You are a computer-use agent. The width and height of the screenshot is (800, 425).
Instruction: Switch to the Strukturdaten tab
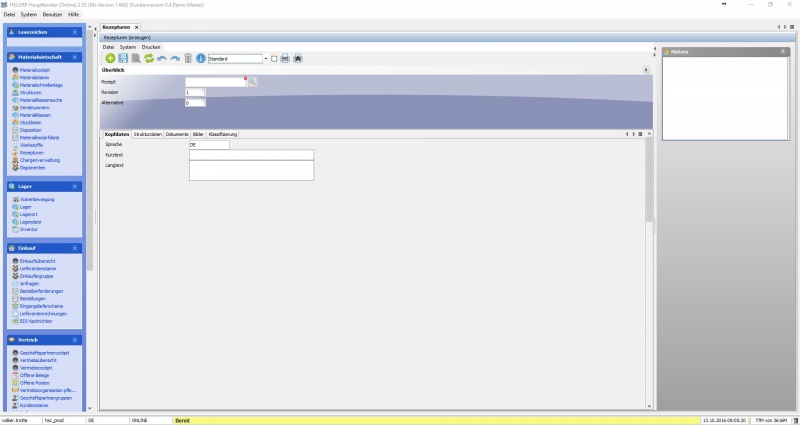click(147, 134)
